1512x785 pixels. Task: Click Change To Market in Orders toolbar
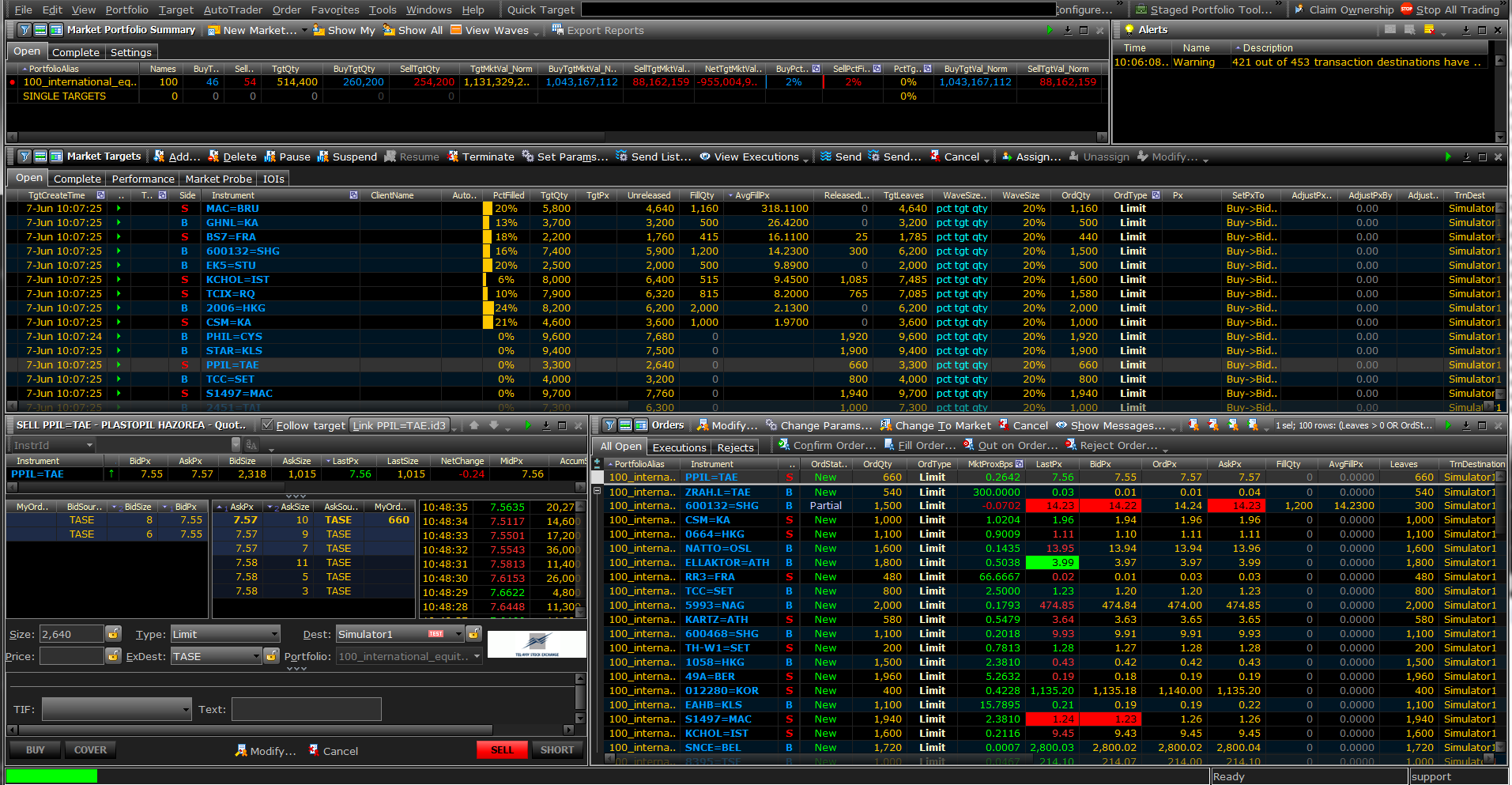click(x=935, y=425)
